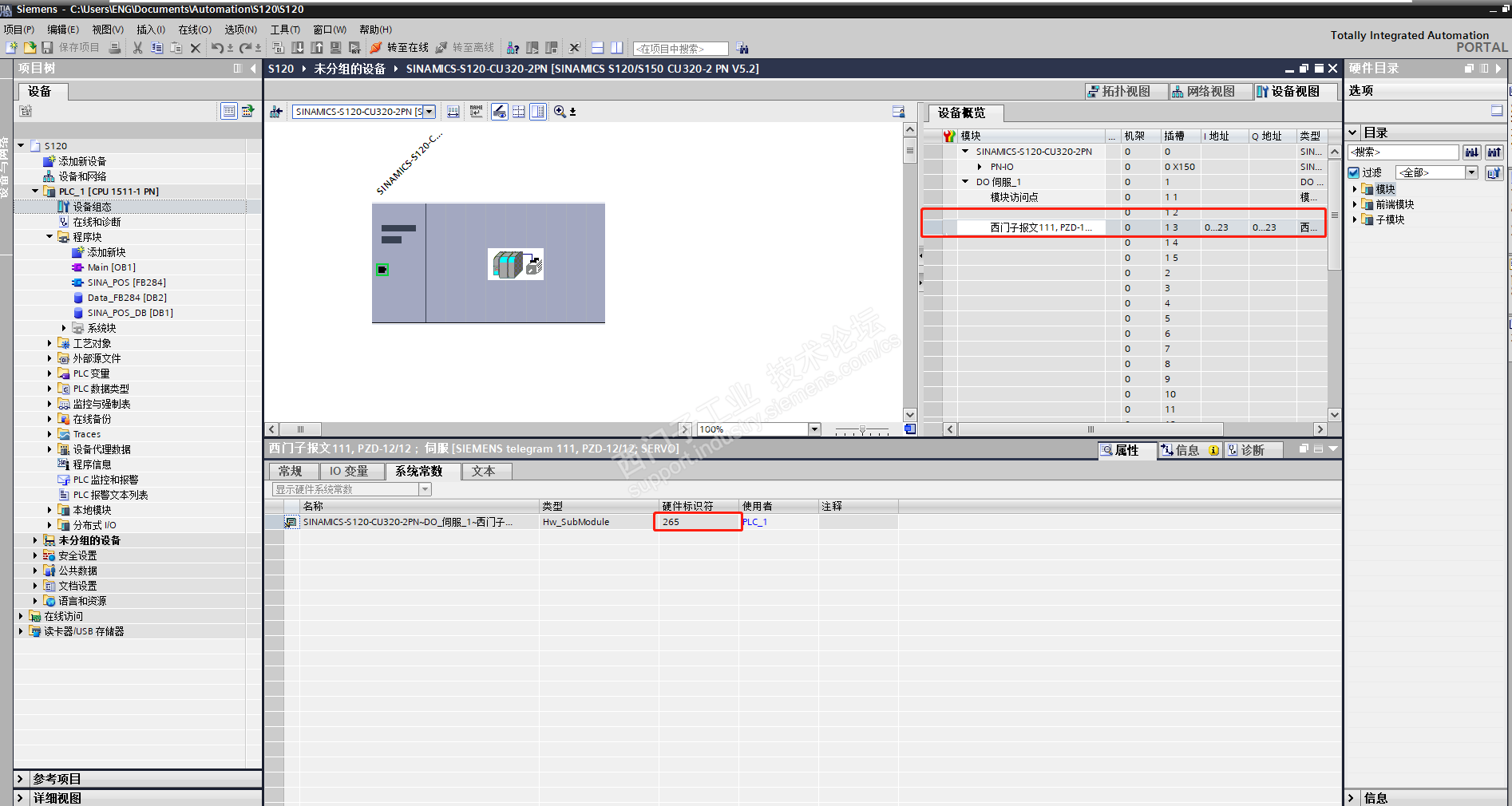The image size is (1512, 806).
Task: Click the green PROFINET port on device
Action: pos(382,270)
